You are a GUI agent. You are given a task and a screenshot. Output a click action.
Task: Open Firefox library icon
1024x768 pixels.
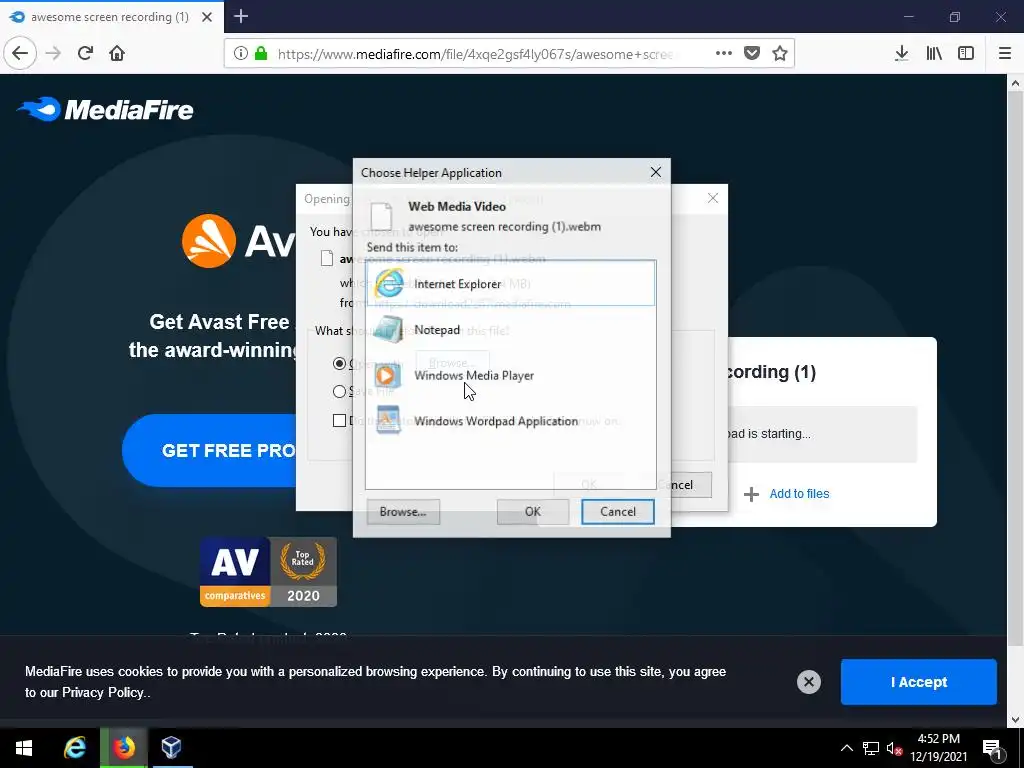(x=934, y=54)
